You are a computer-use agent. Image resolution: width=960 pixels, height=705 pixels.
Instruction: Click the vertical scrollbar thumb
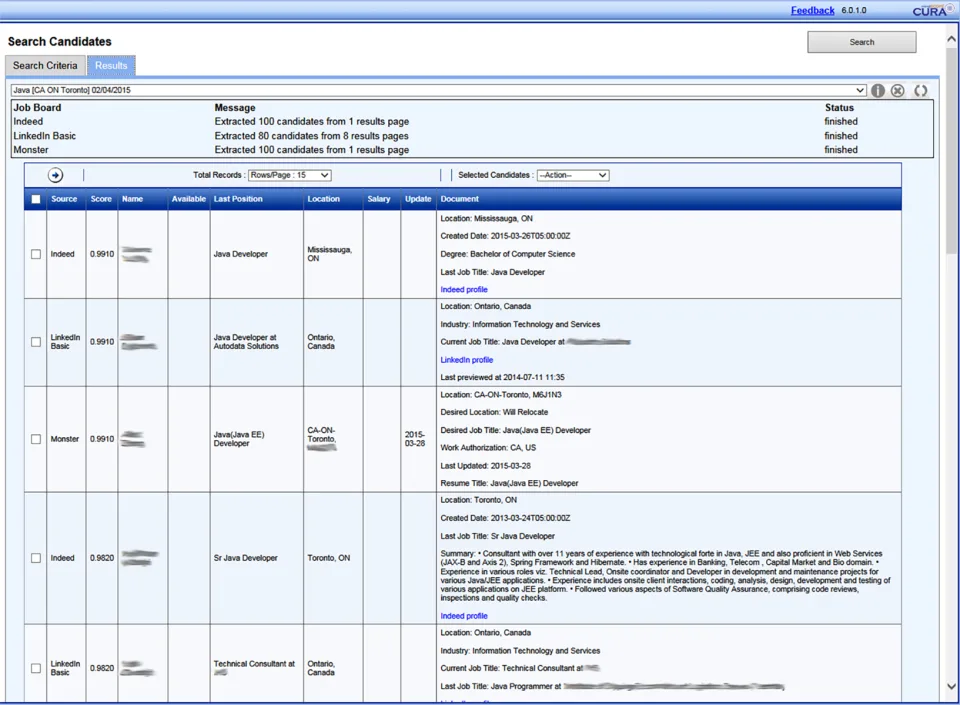951,150
